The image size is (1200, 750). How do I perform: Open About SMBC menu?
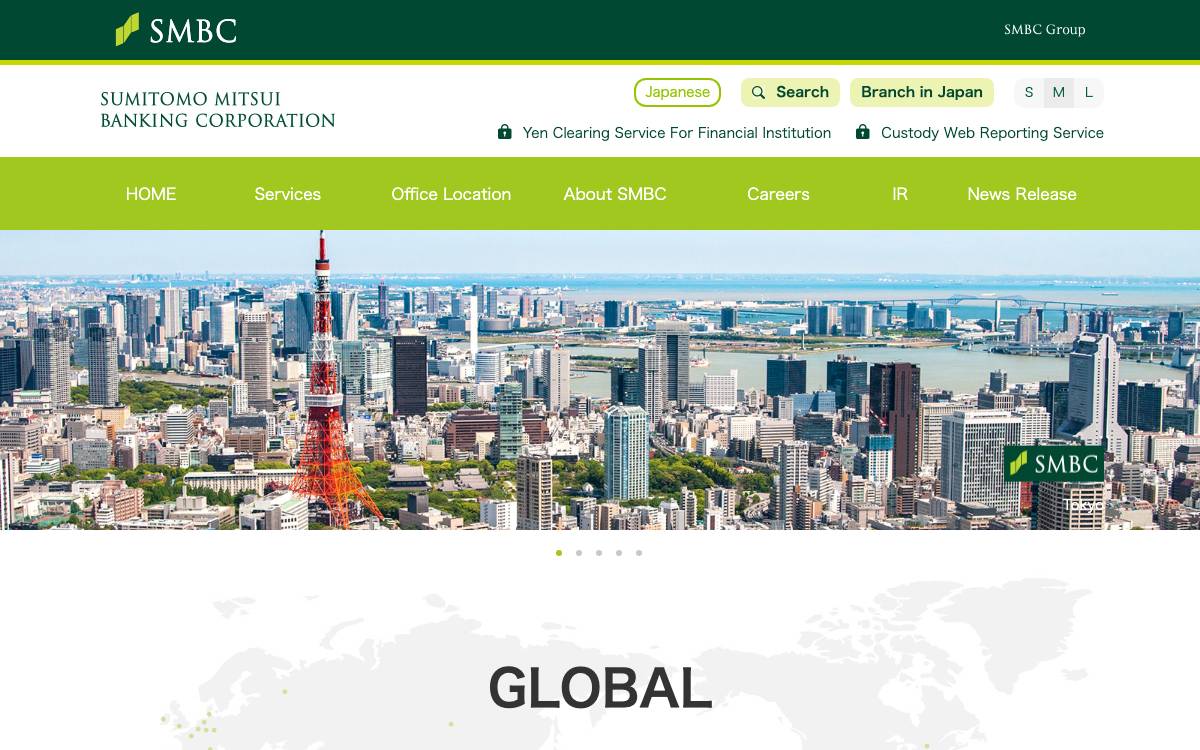pos(615,194)
